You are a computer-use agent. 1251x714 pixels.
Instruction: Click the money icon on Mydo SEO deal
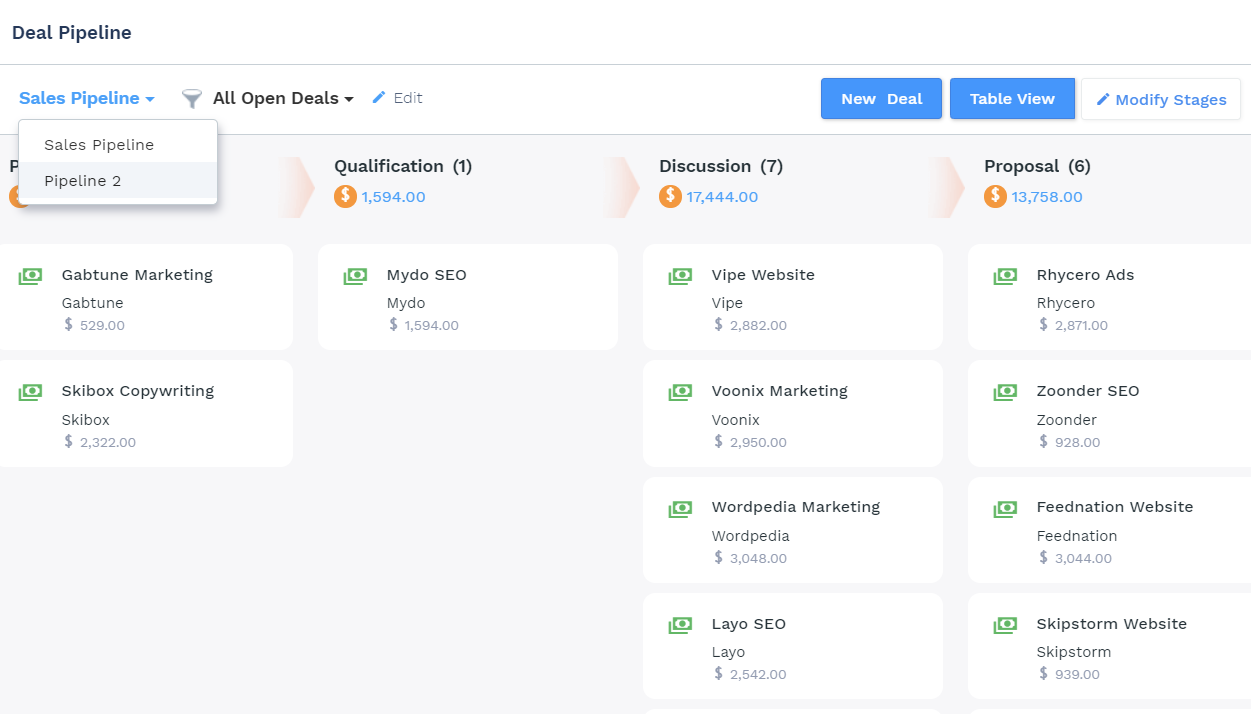point(355,276)
